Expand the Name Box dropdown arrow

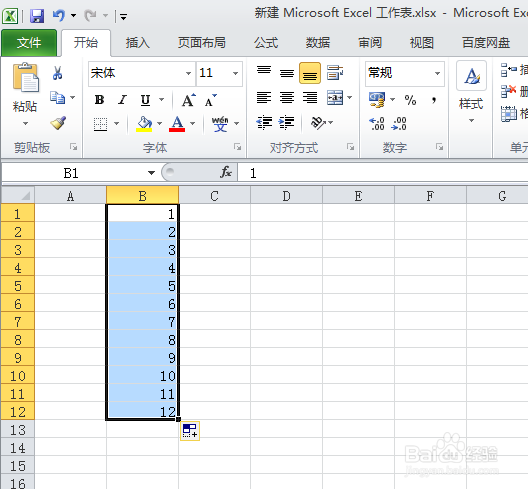pyautogui.click(x=152, y=173)
